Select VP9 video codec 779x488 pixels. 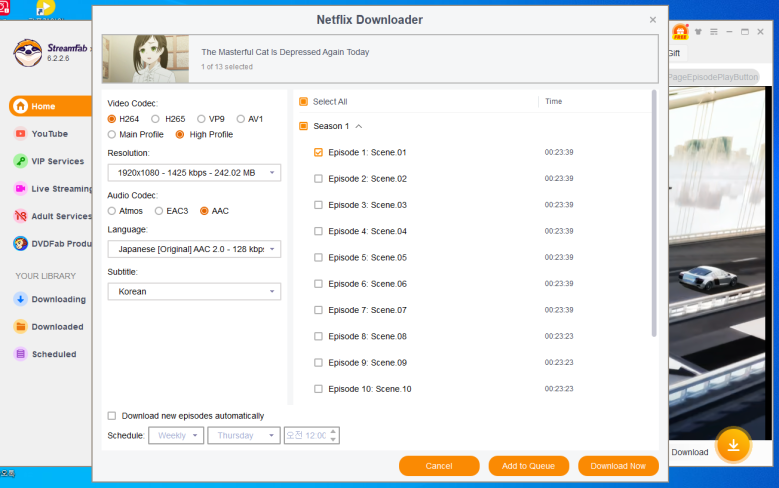pyautogui.click(x=201, y=119)
